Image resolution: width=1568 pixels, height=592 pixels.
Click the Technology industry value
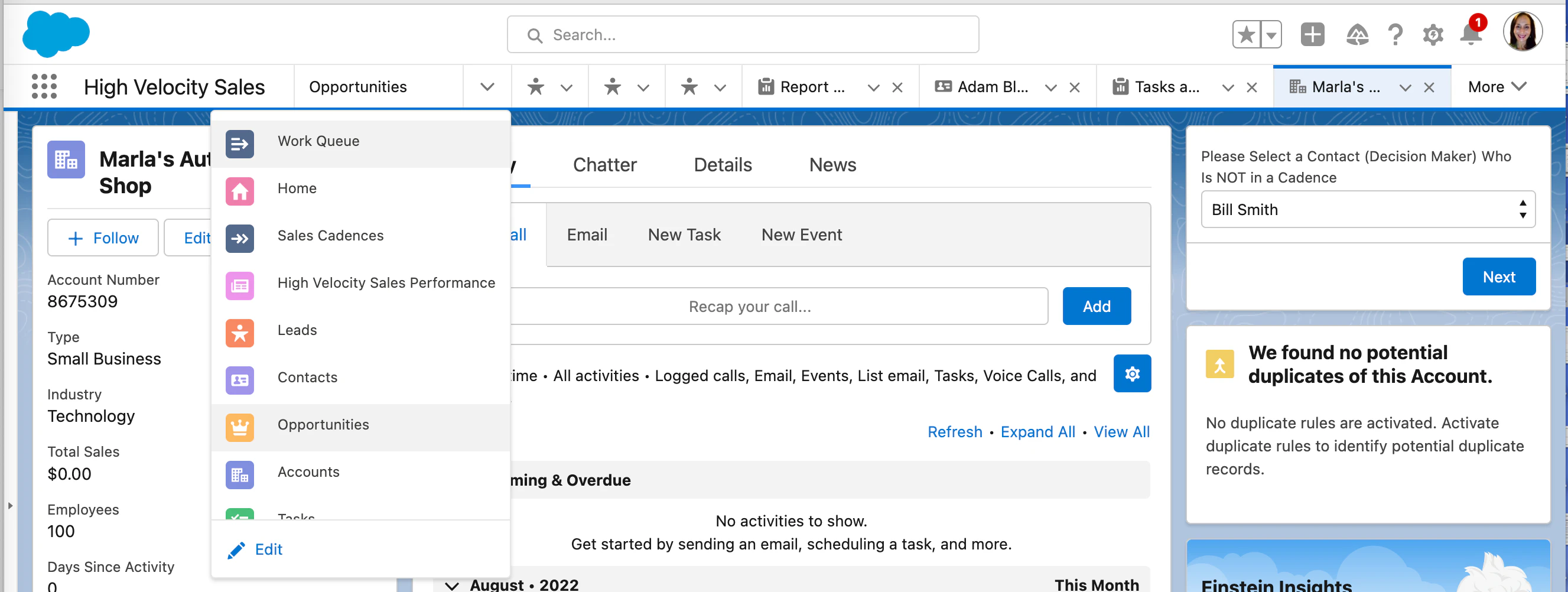(x=92, y=417)
